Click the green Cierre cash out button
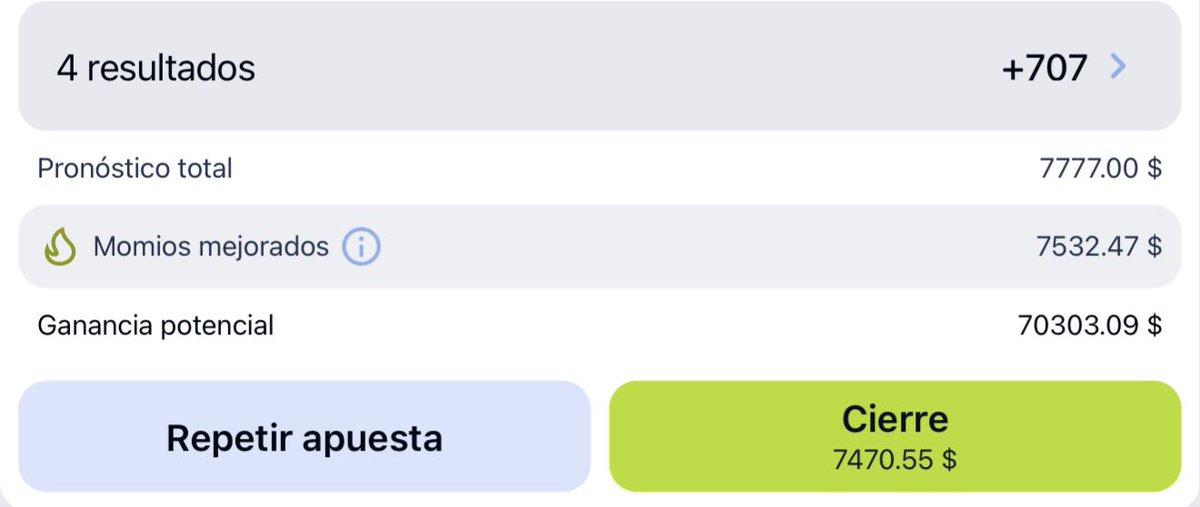 pyautogui.click(x=894, y=437)
